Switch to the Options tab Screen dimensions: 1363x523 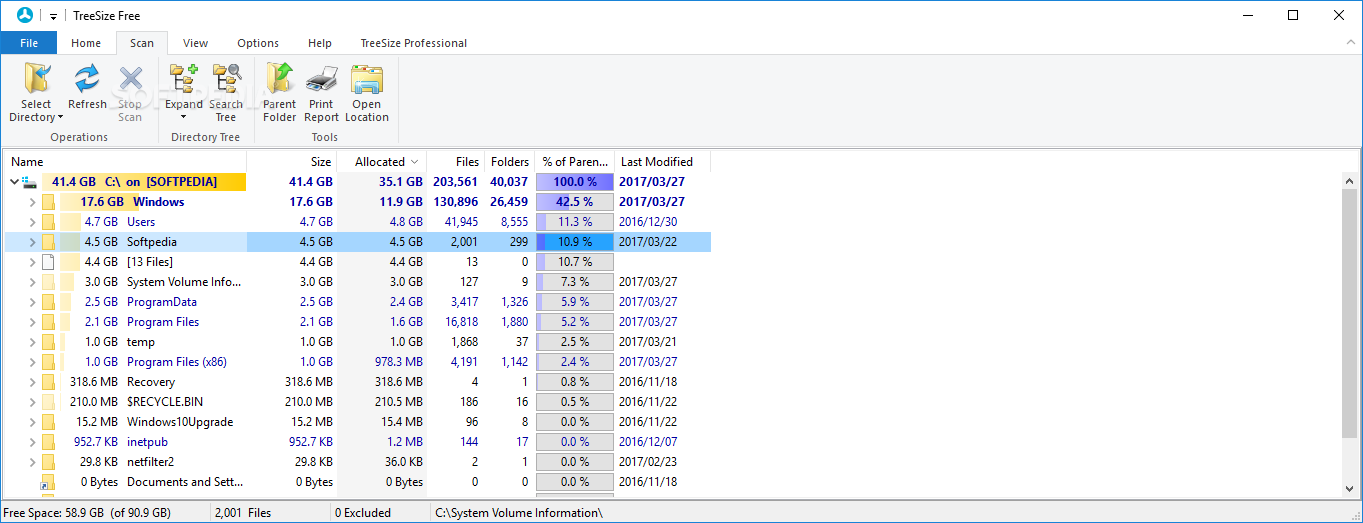[258, 43]
